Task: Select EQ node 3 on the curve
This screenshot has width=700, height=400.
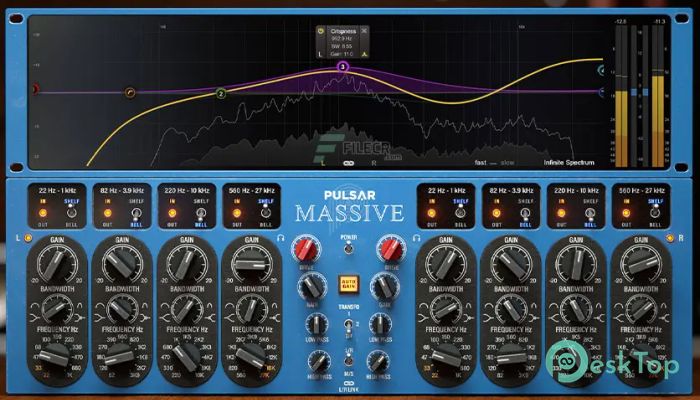Action: pyautogui.click(x=342, y=67)
